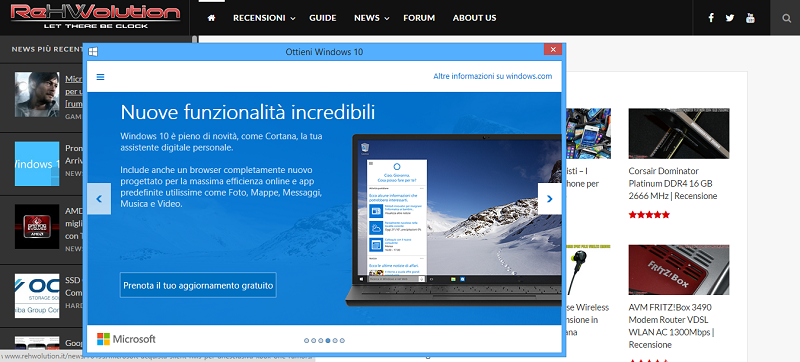The image size is (800, 362).
Task: Open the hamburger menu in Windows 10 dialog
Action: pyautogui.click(x=101, y=77)
